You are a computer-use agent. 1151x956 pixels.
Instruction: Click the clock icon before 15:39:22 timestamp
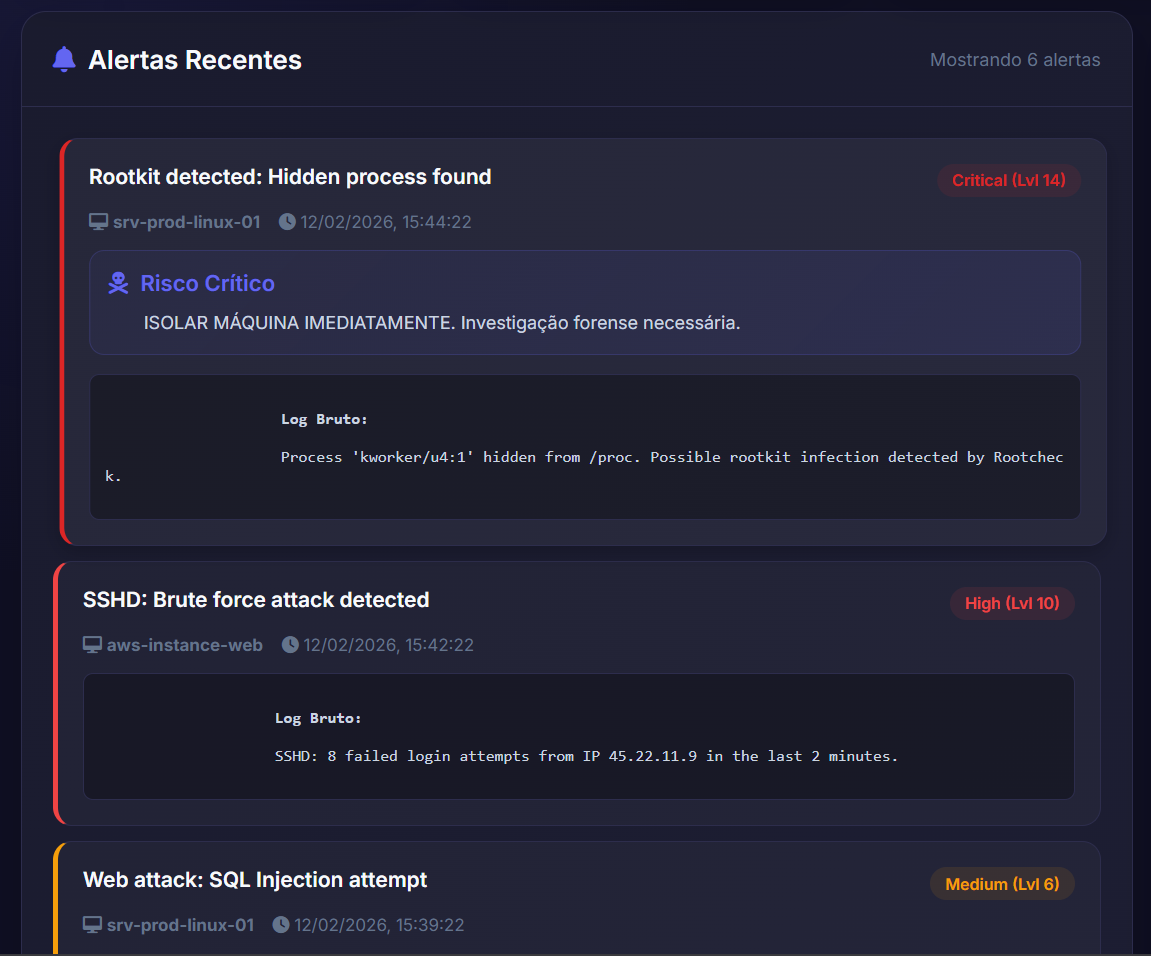click(x=281, y=924)
